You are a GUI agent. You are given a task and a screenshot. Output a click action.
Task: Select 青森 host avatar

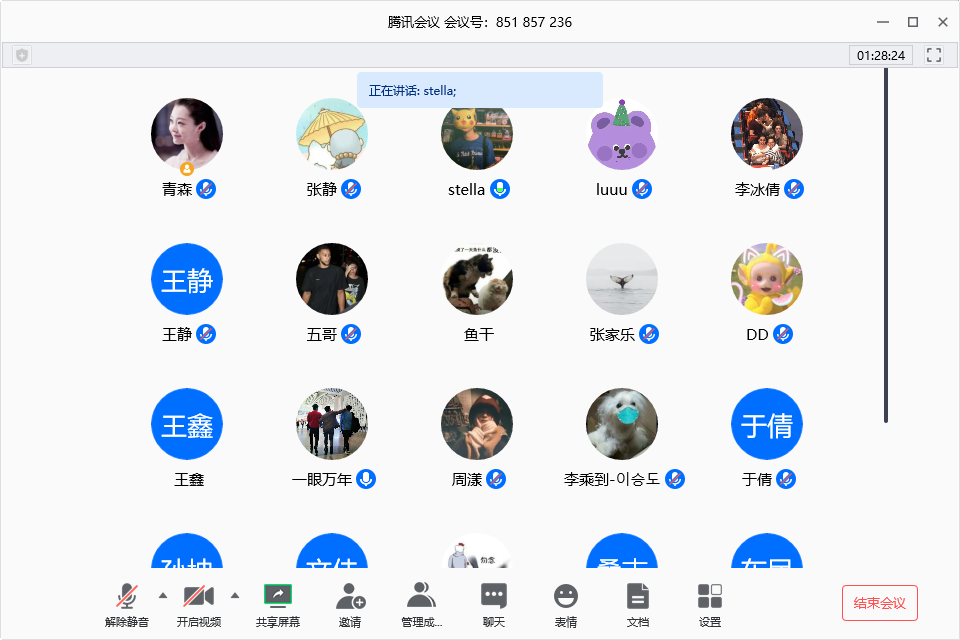tap(187, 134)
